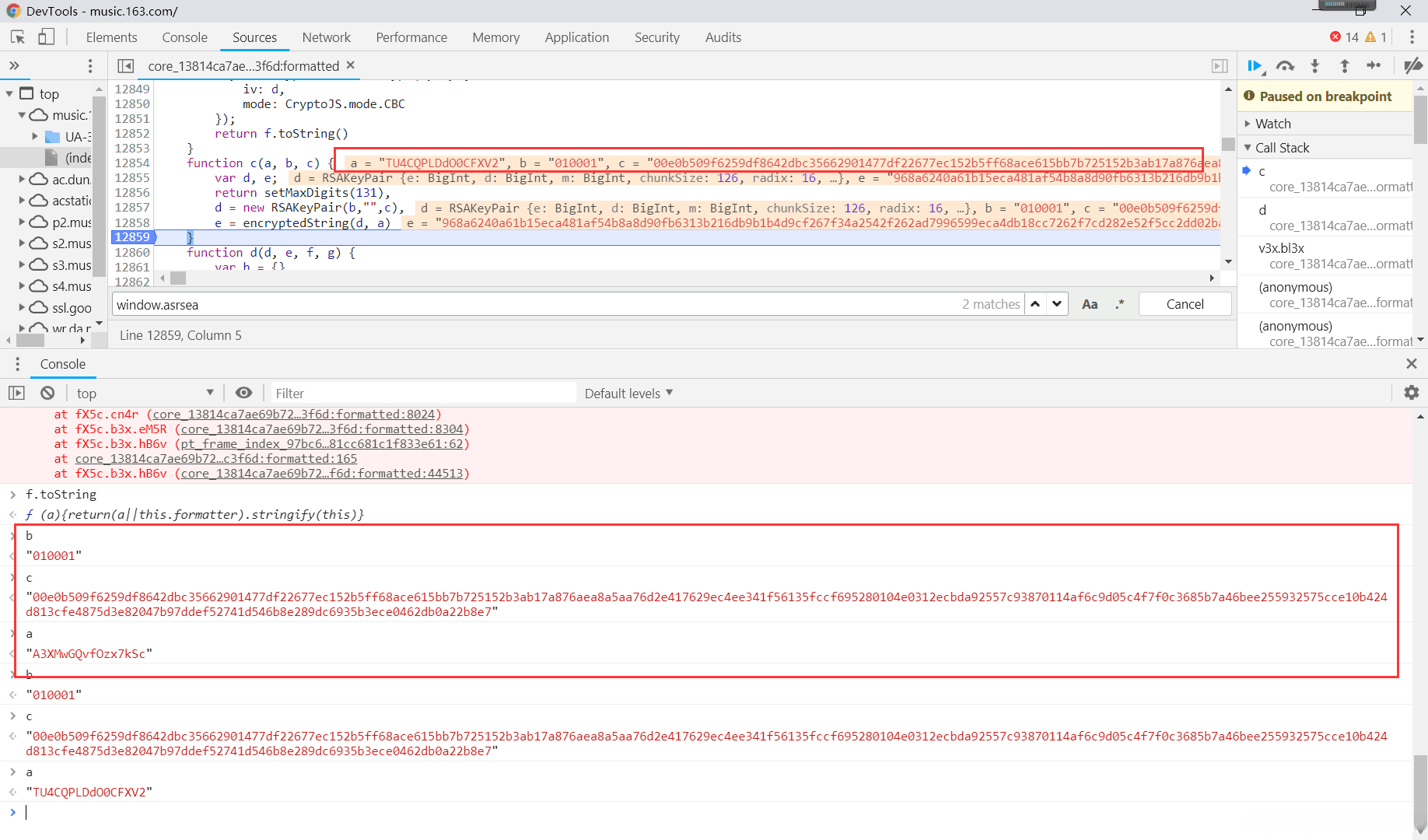The height and width of the screenshot is (840, 1428).
Task: Open console drawer options menu
Action: point(17,364)
